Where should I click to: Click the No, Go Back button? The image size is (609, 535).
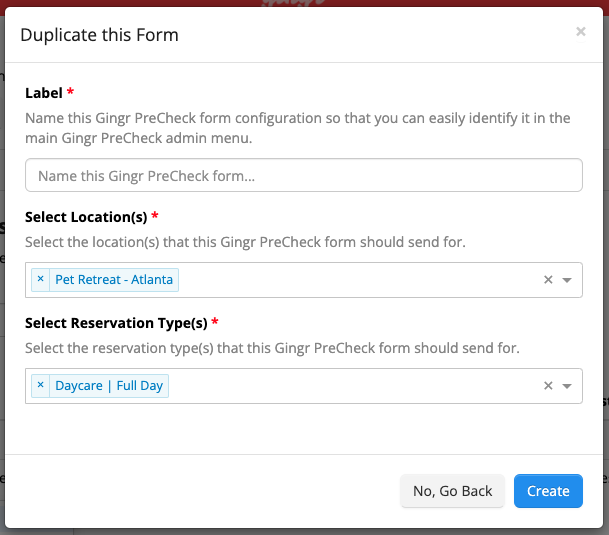pyautogui.click(x=452, y=491)
